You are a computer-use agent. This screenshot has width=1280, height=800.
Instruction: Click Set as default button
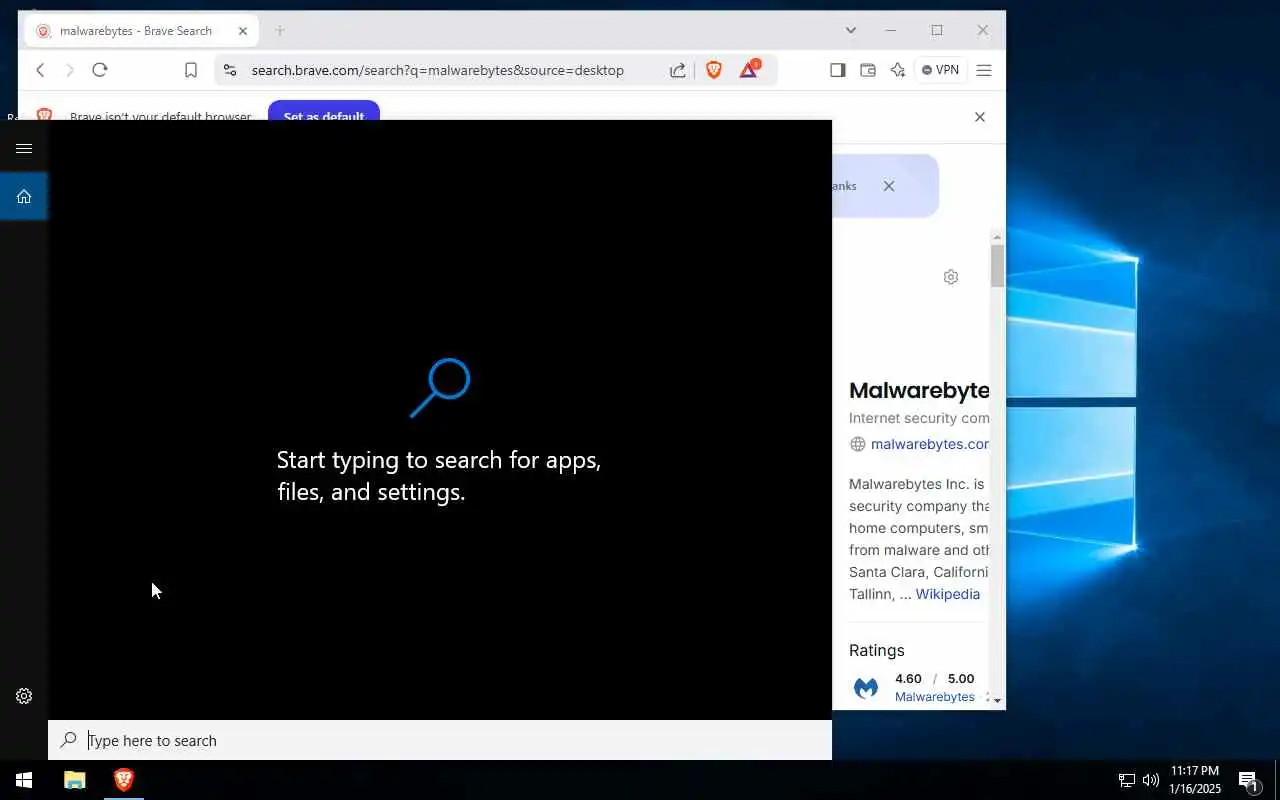coord(324,112)
